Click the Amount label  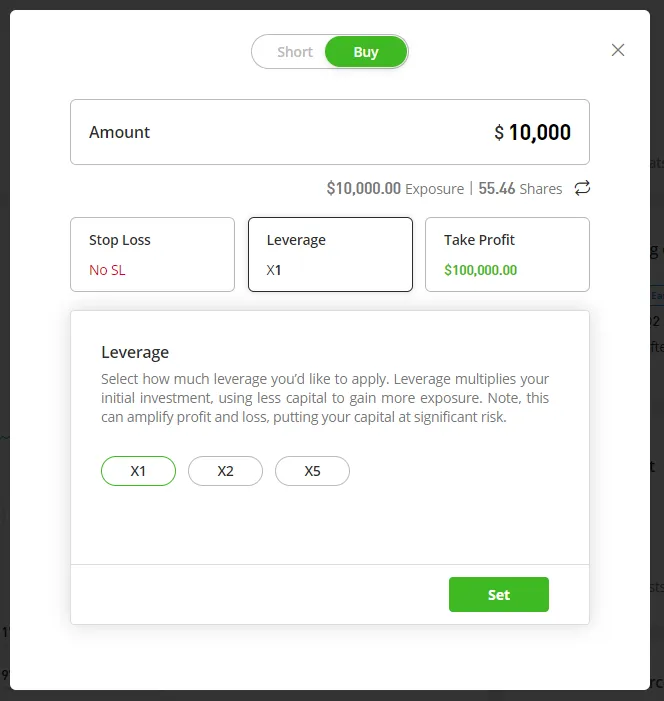tap(119, 132)
